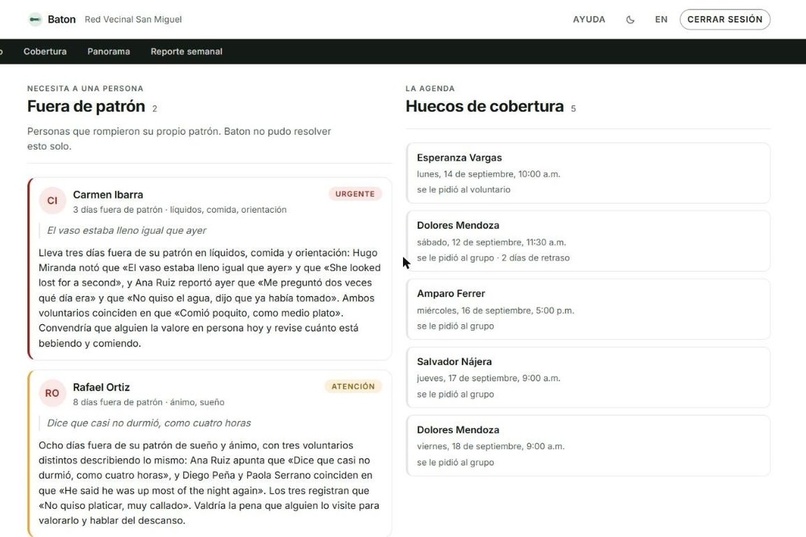Open the Salvador Nájera coverage gap card
Screen dimensions: 806x537
pos(588,378)
